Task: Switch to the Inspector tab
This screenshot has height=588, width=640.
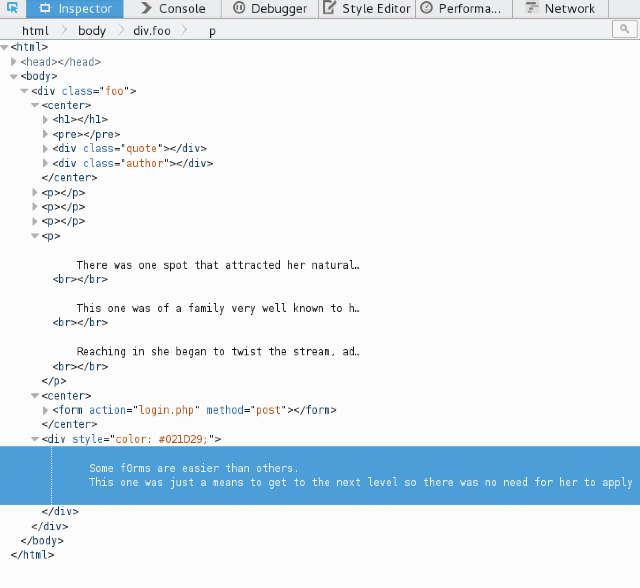Action: click(75, 9)
